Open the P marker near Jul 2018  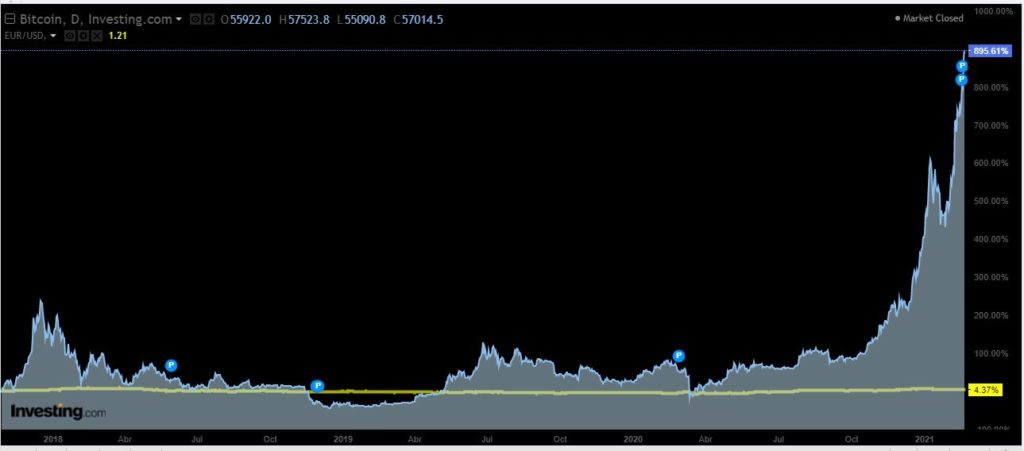click(171, 365)
